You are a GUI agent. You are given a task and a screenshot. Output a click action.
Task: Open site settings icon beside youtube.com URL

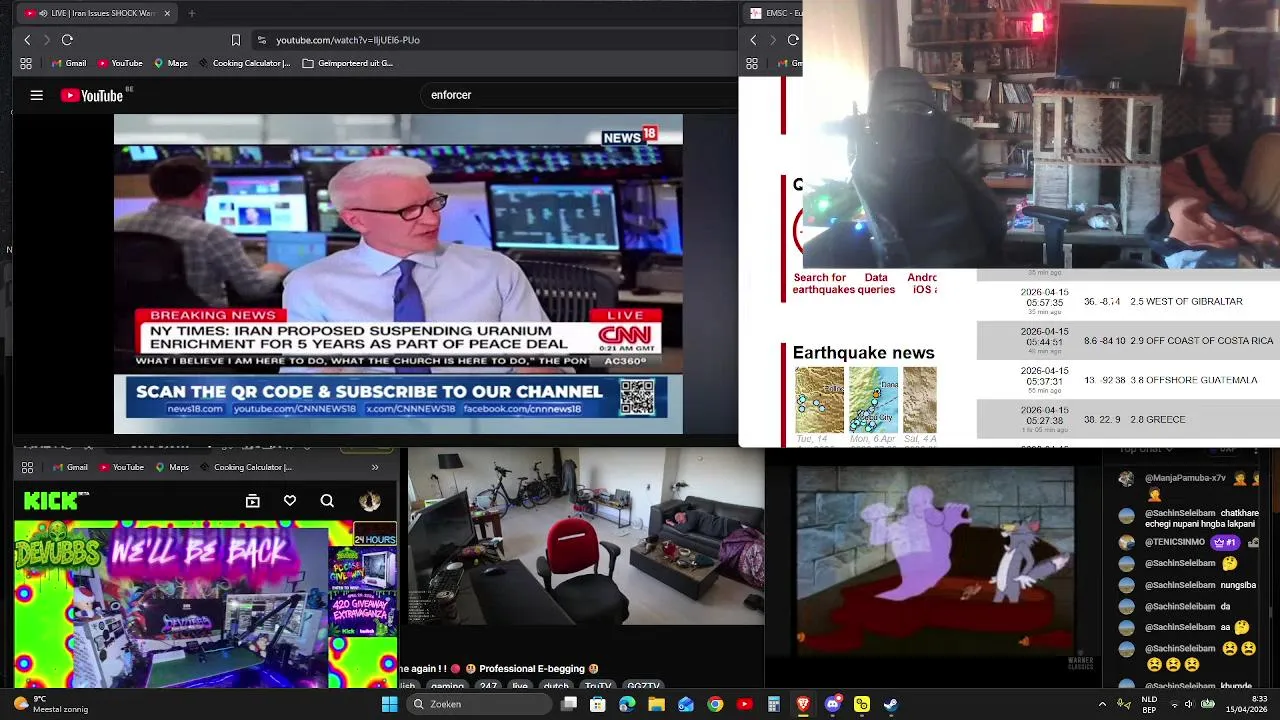coord(262,40)
